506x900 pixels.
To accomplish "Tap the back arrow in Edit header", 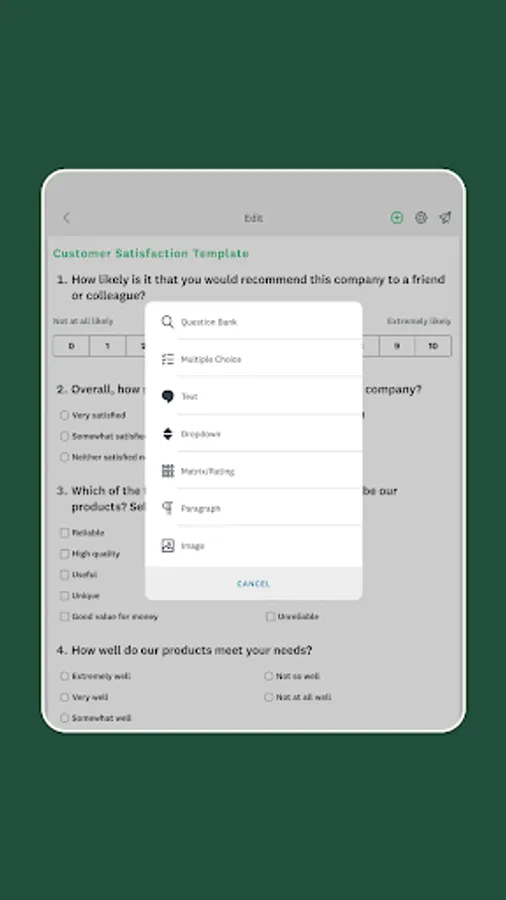I will 67,218.
